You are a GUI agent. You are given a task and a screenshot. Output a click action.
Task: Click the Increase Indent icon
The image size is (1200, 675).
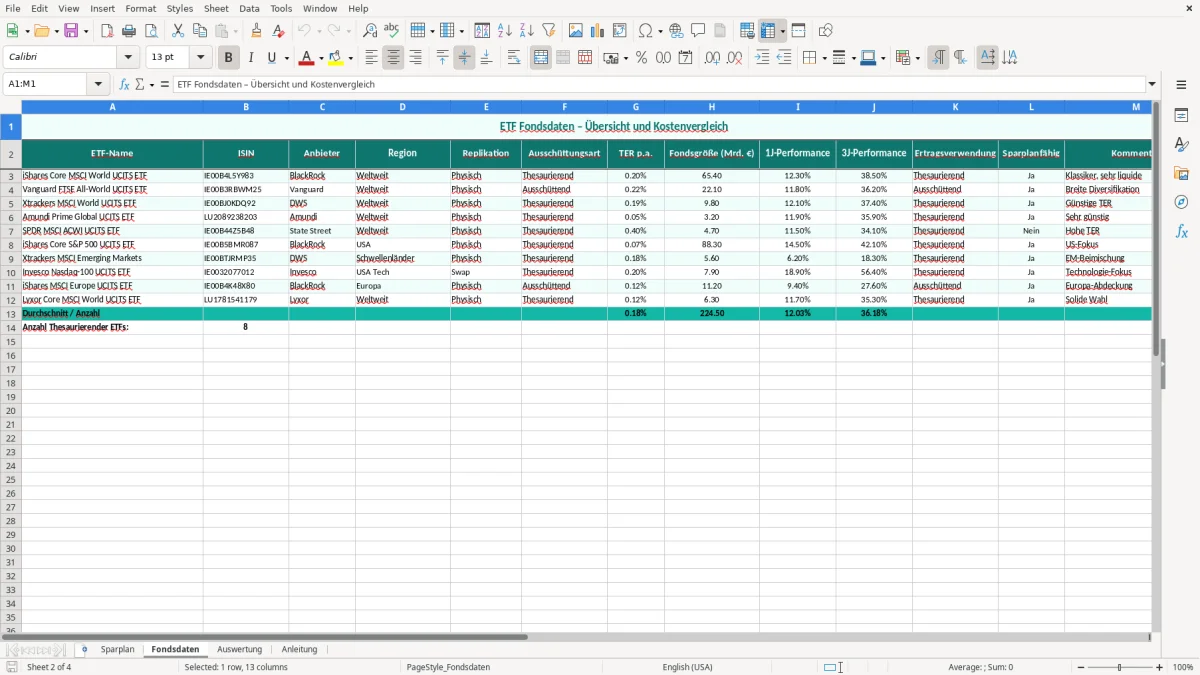click(762, 58)
